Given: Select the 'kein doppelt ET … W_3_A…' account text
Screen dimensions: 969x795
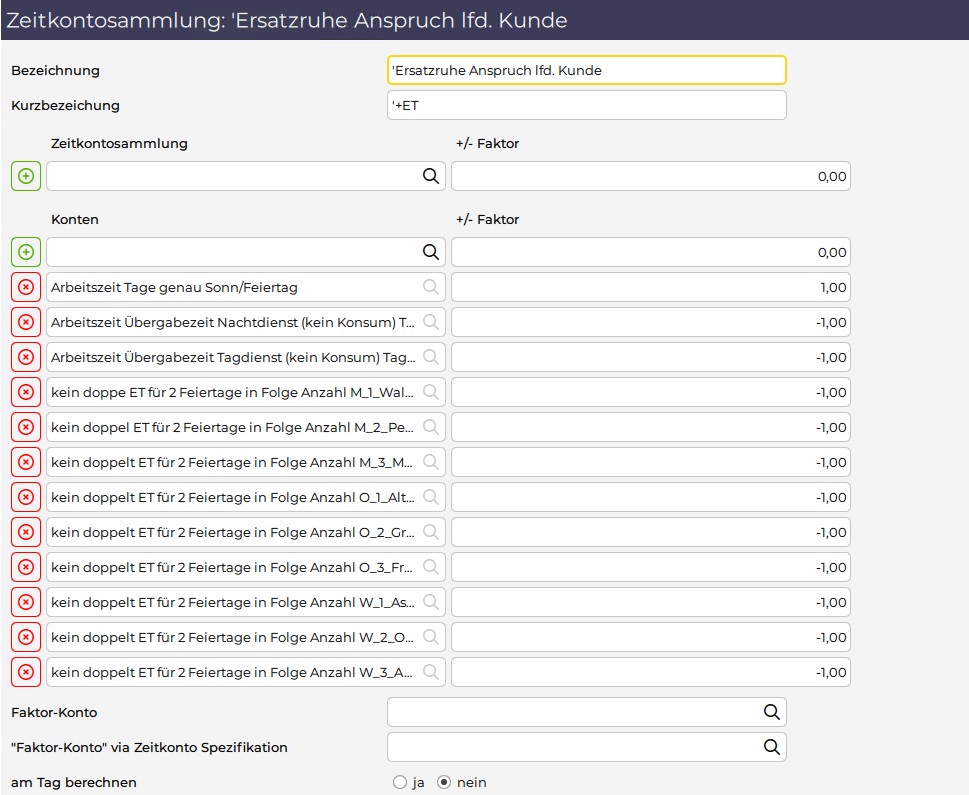Looking at the screenshot, I should coord(232,673).
